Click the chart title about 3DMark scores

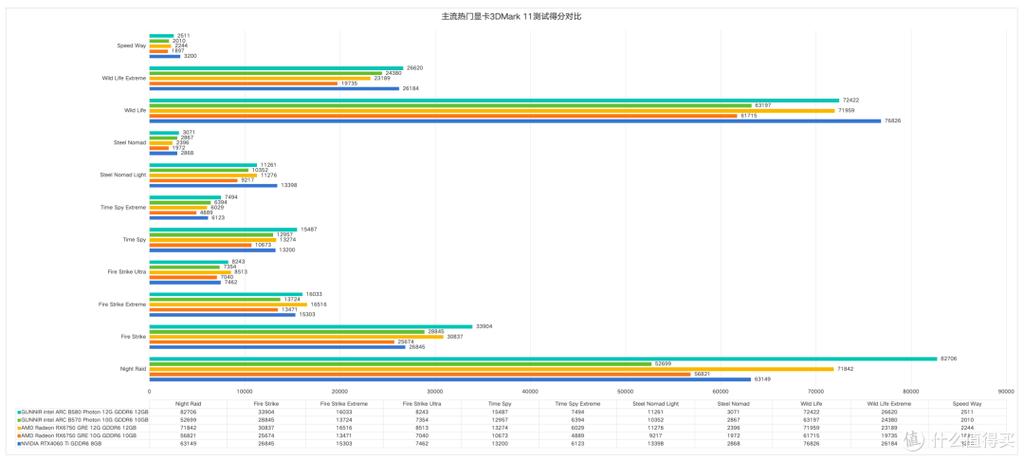[511, 16]
